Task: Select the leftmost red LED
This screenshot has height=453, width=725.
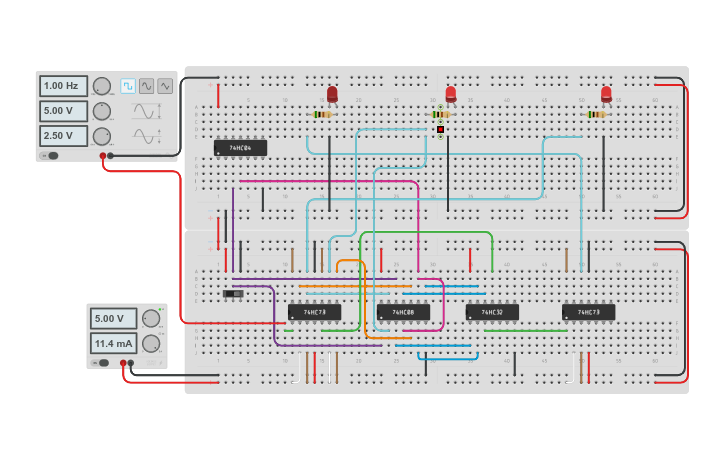Action: click(x=332, y=94)
